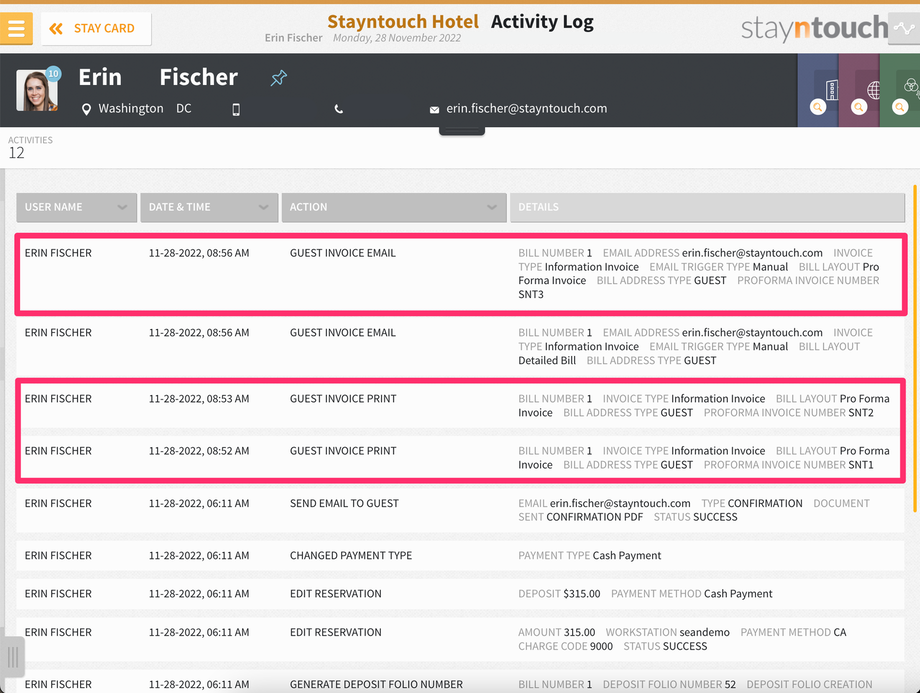Click the Details column header
The image size is (920, 693).
click(707, 207)
